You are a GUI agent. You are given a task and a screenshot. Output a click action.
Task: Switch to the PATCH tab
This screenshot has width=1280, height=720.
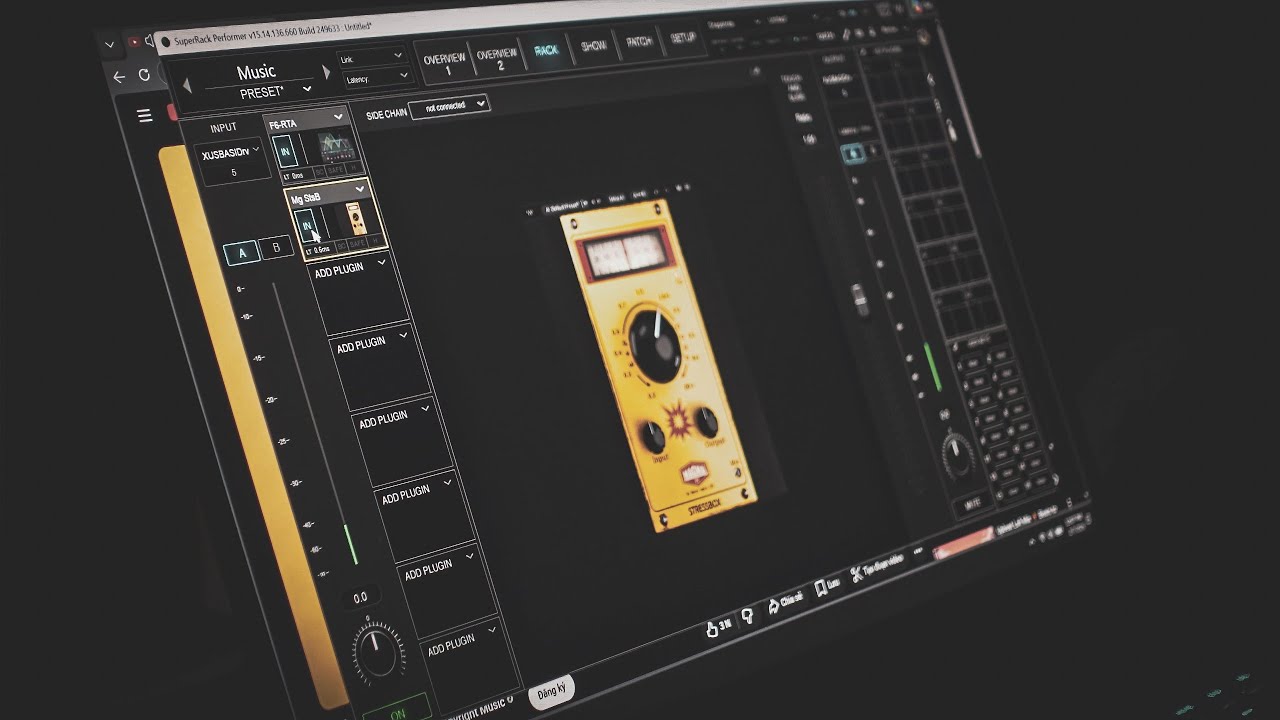point(639,43)
